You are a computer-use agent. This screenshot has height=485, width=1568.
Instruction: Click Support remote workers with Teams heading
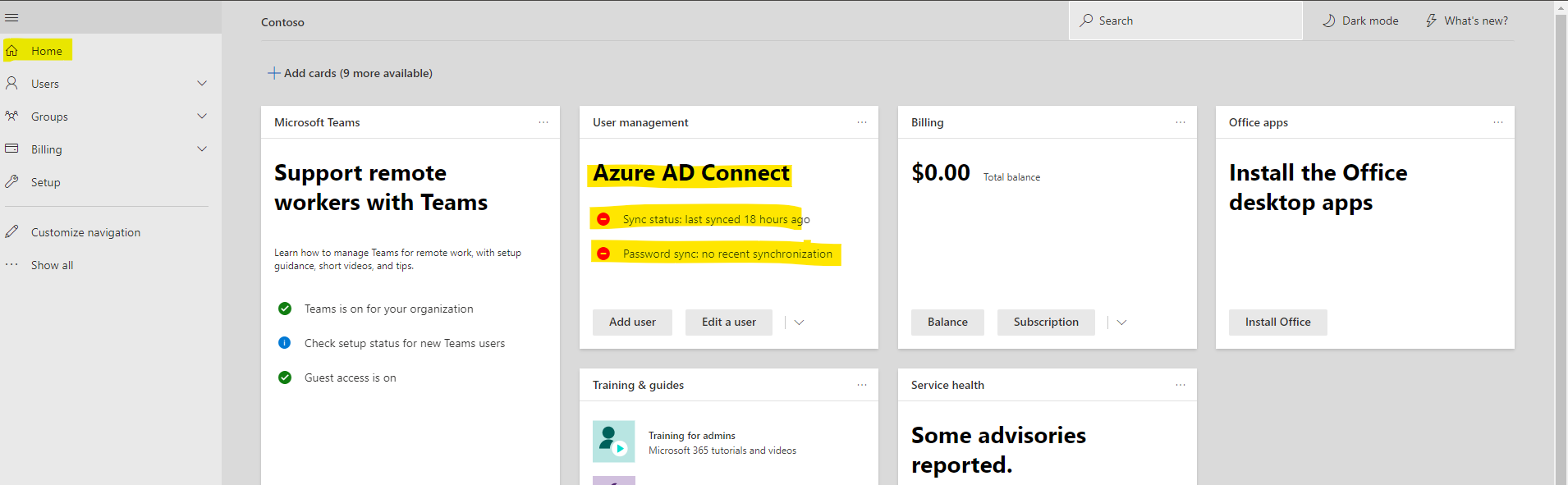click(x=381, y=187)
